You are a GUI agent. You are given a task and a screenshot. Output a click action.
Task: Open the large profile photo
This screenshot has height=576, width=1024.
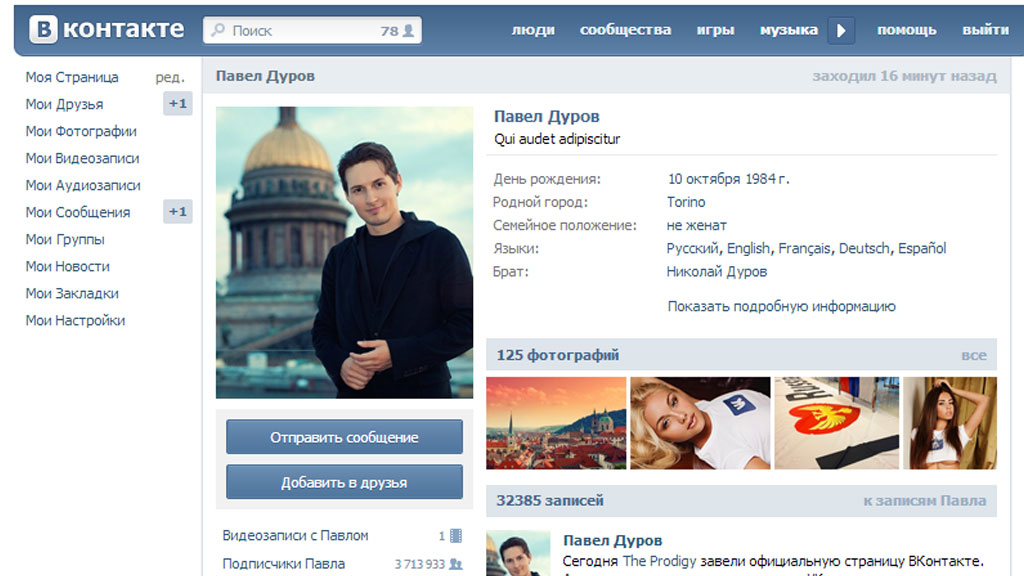pyautogui.click(x=344, y=252)
